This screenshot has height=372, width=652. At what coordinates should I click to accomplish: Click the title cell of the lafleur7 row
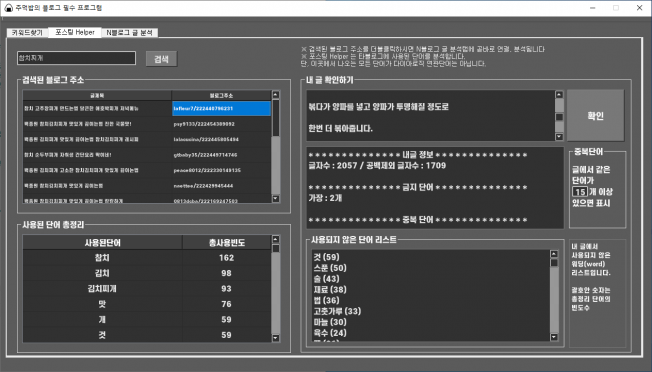pos(97,108)
